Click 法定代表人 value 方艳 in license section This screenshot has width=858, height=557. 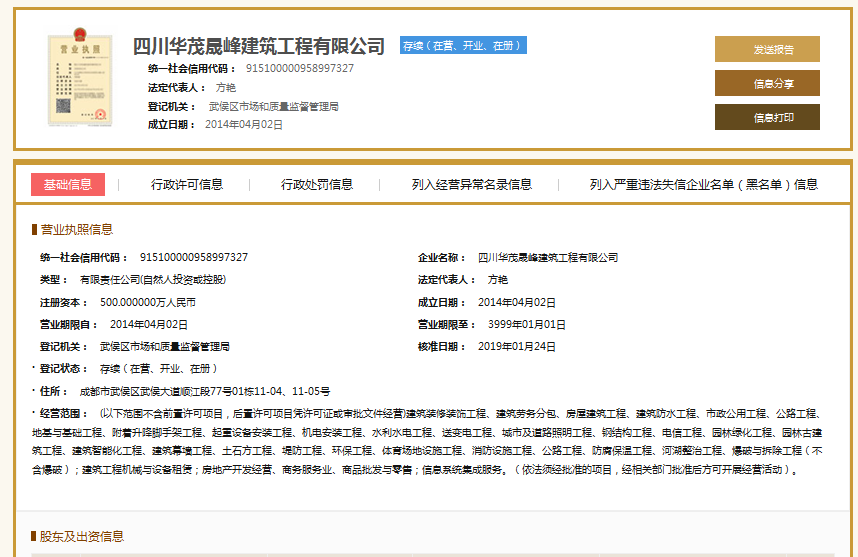[498, 280]
